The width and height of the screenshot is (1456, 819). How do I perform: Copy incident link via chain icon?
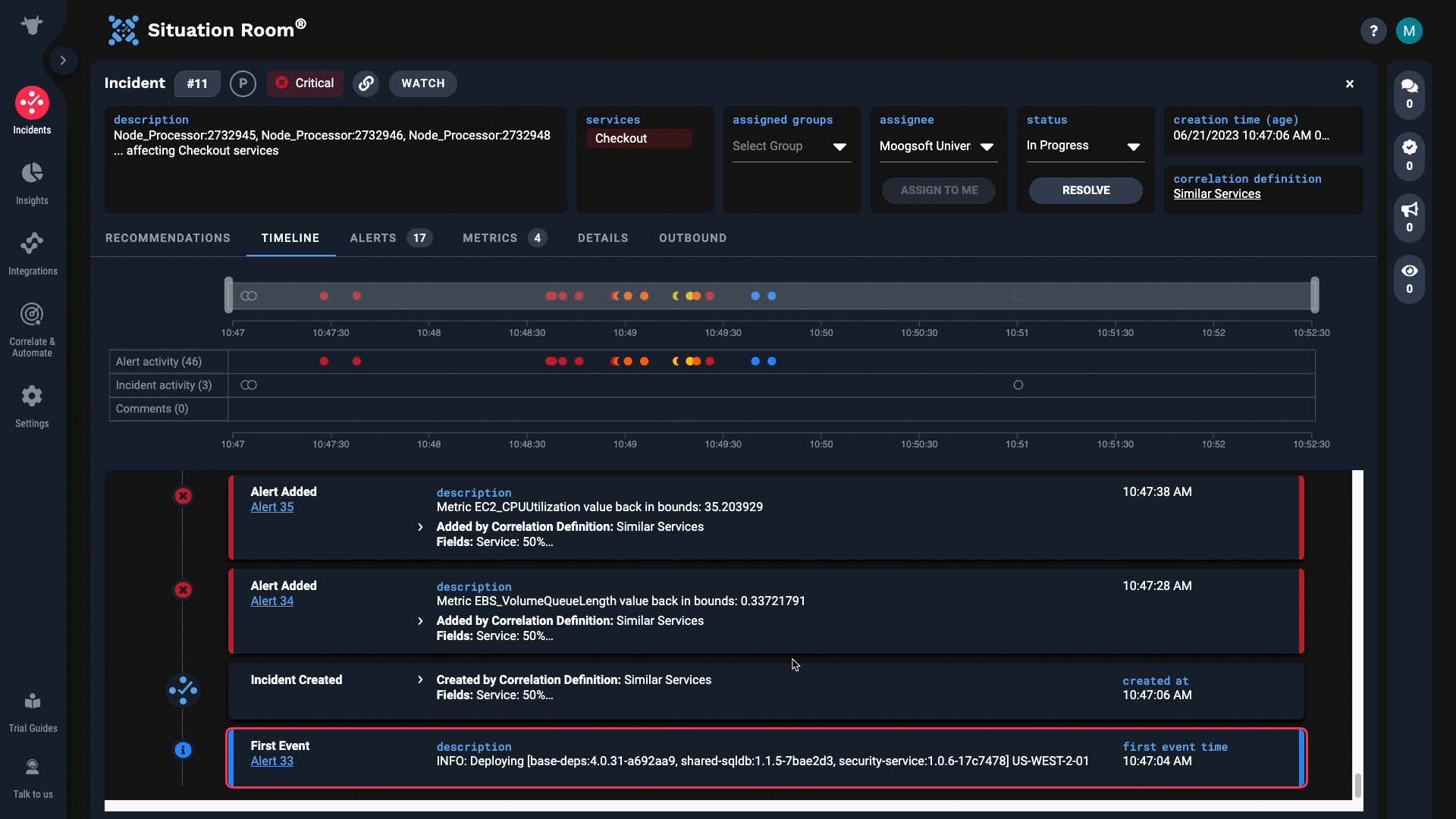366,83
